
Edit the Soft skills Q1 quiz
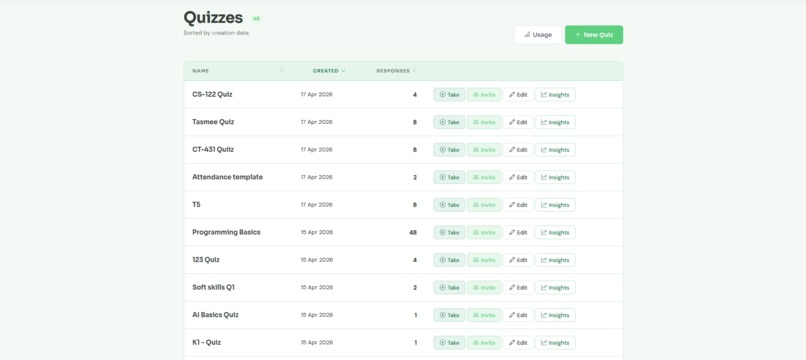518,287
